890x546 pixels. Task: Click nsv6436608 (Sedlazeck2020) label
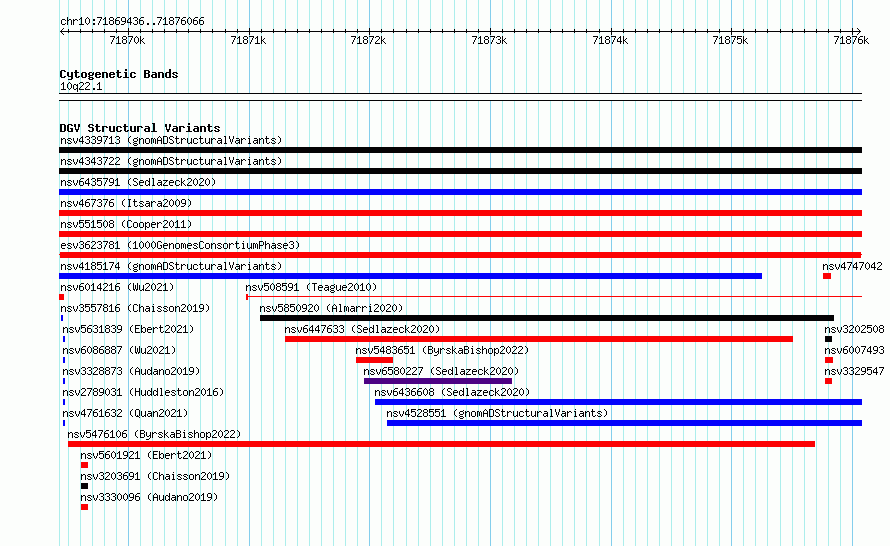(x=452, y=392)
